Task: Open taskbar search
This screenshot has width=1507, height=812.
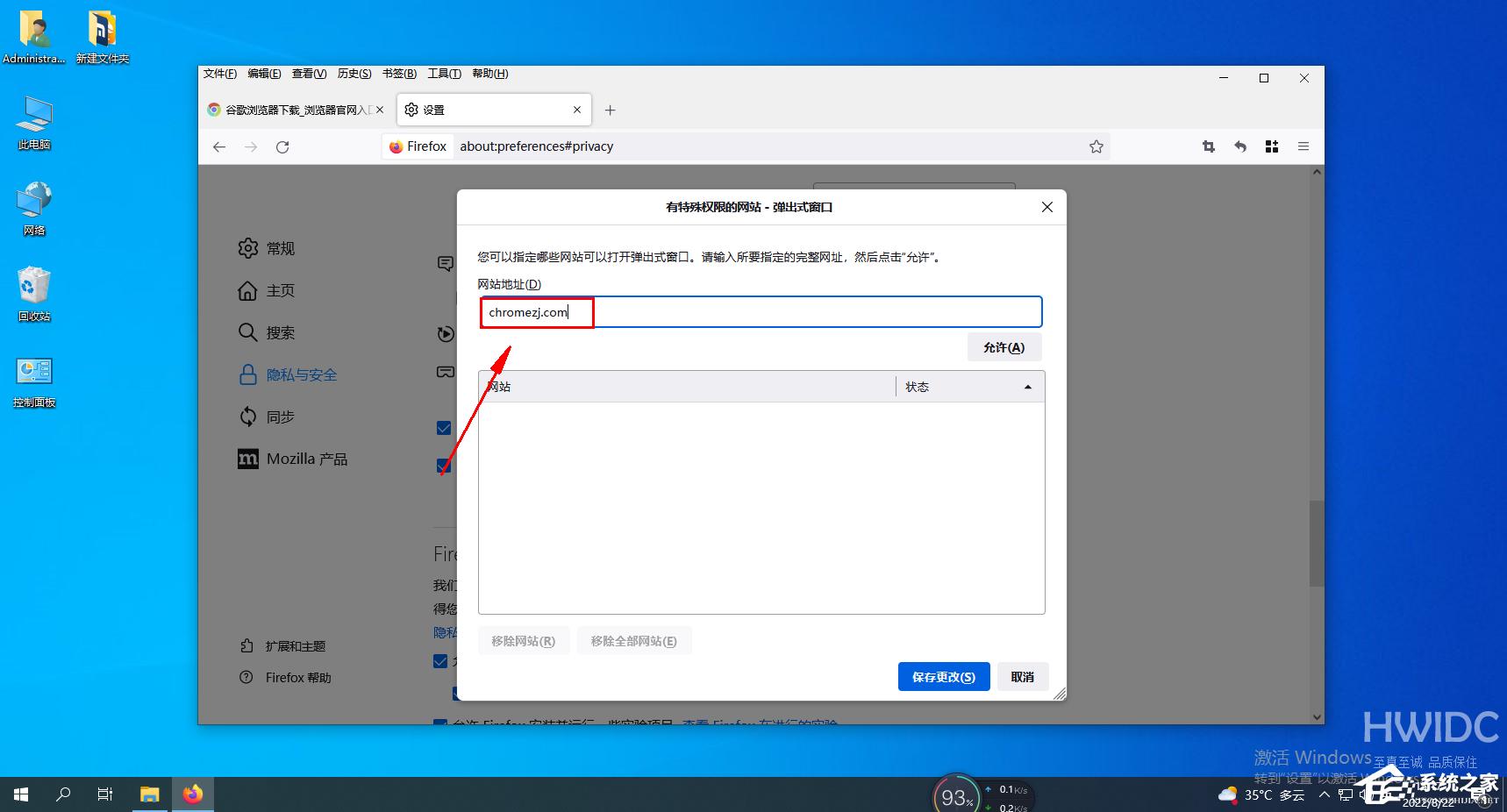Action: coord(63,794)
